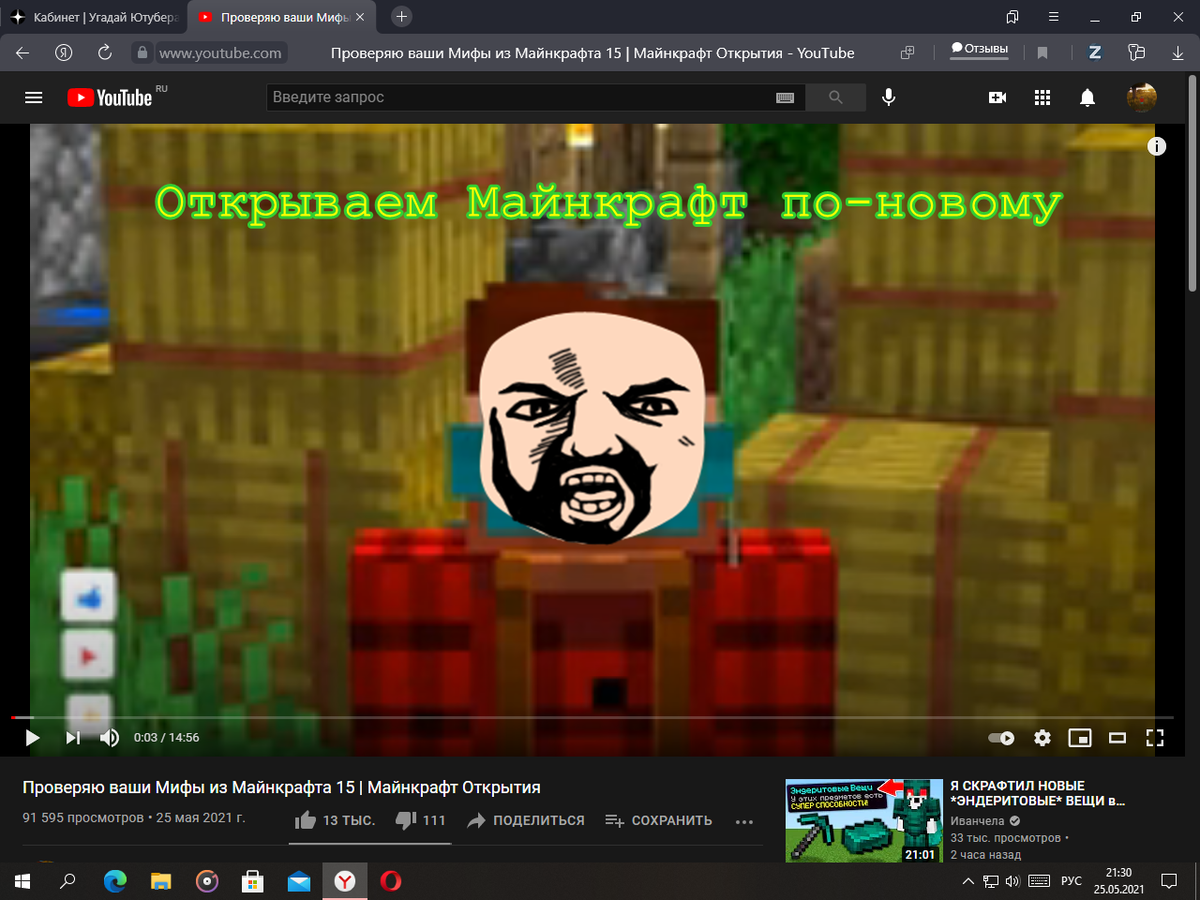The width and height of the screenshot is (1200, 900).
Task: Toggle the autoplay switch in the player
Action: (x=999, y=738)
